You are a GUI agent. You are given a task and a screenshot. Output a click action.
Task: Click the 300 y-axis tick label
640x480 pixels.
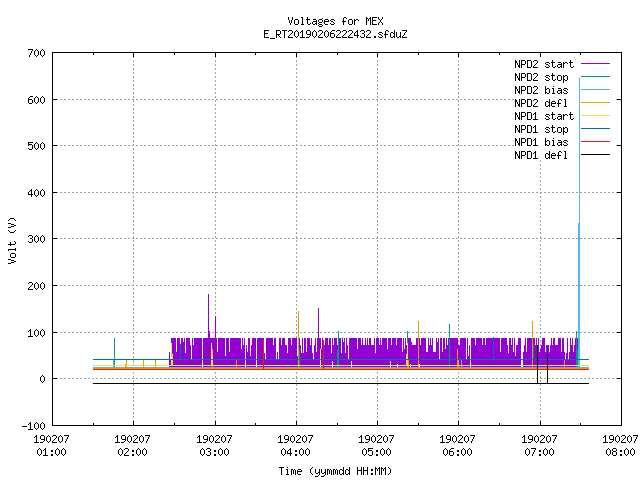coord(37,239)
